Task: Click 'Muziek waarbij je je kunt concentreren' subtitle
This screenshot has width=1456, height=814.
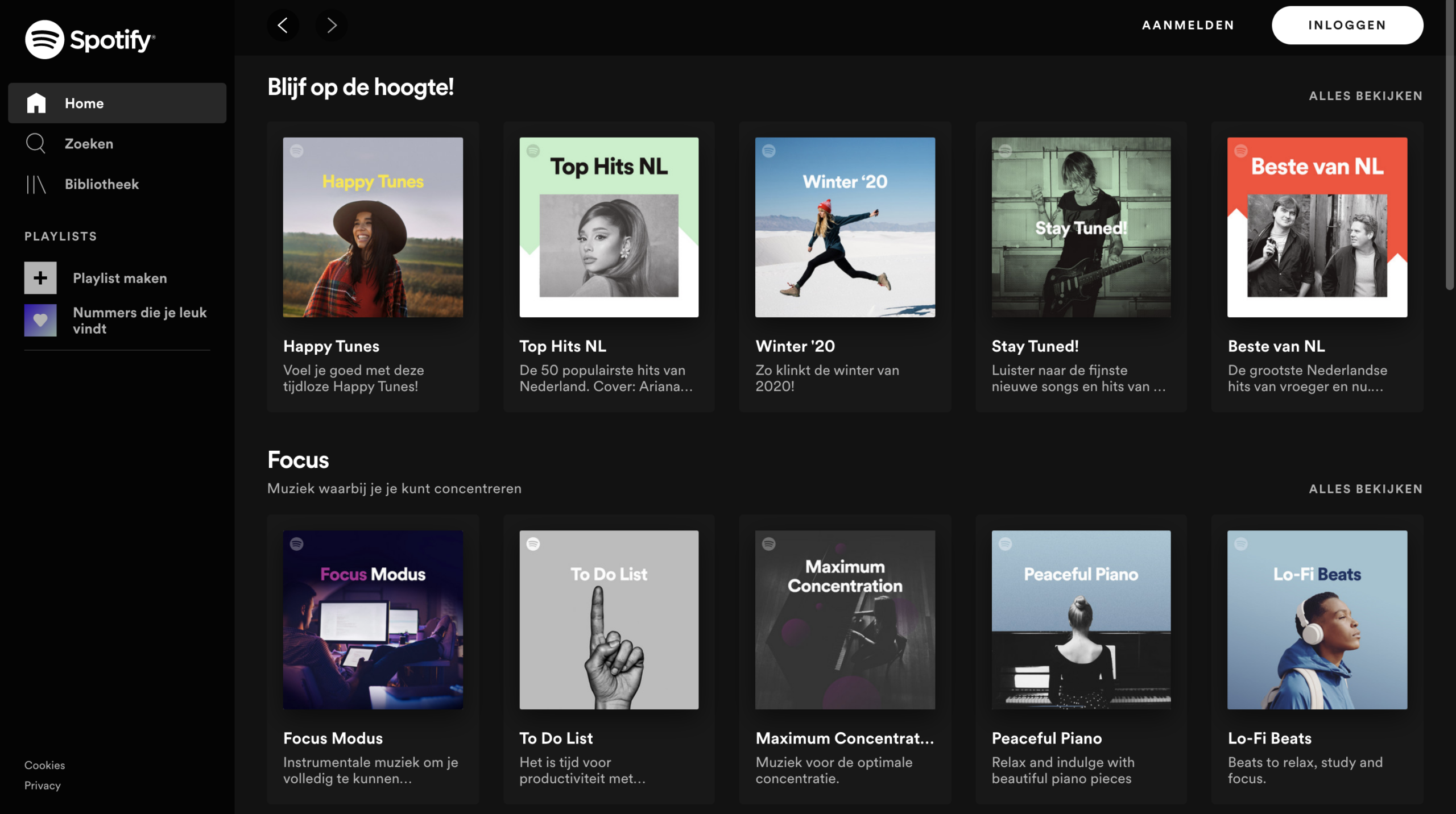Action: click(x=394, y=488)
